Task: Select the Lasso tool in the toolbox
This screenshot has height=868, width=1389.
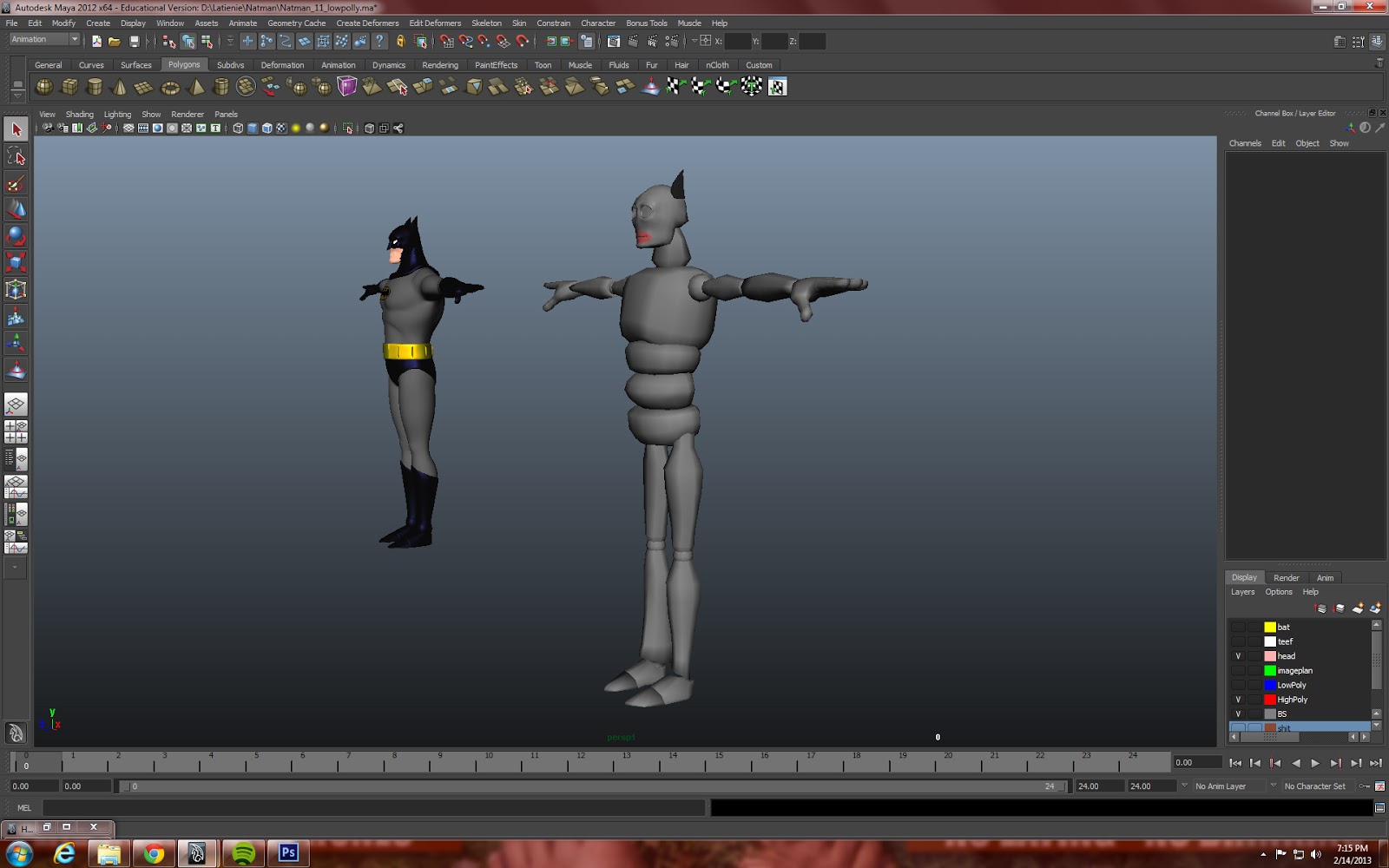Action: click(x=16, y=156)
